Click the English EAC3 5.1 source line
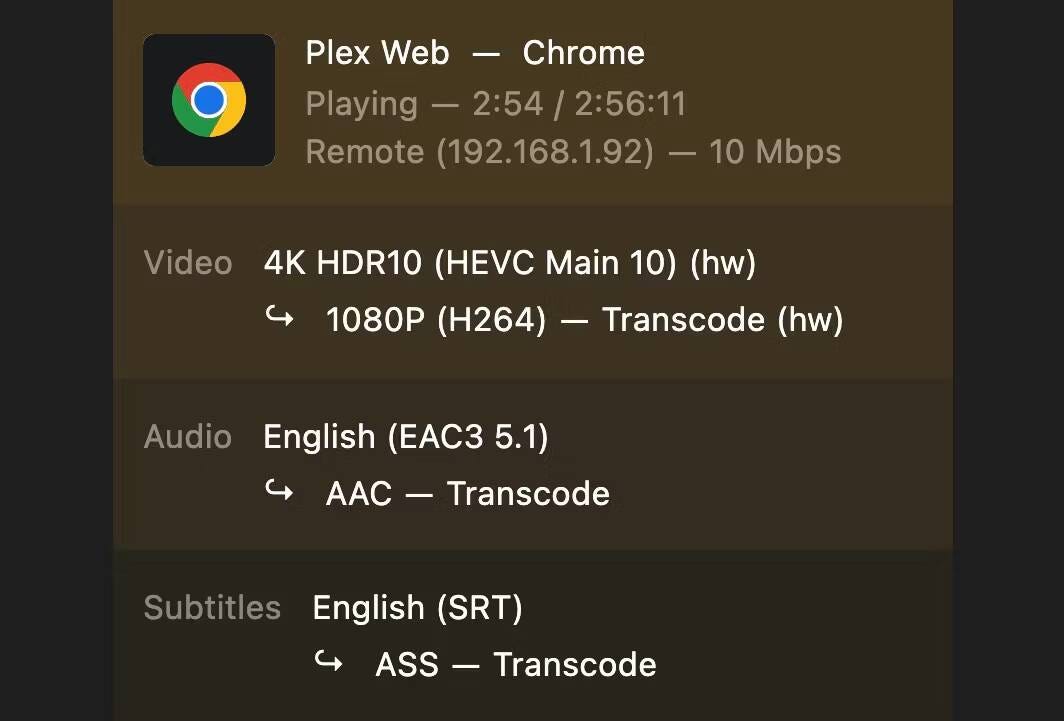Image resolution: width=1064 pixels, height=721 pixels. coord(405,437)
